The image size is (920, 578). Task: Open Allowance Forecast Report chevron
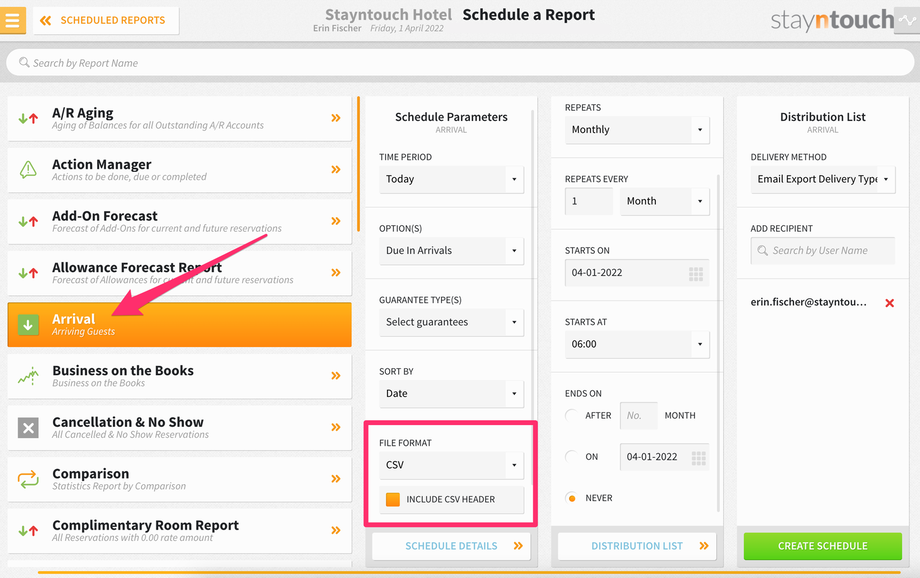coord(336,273)
